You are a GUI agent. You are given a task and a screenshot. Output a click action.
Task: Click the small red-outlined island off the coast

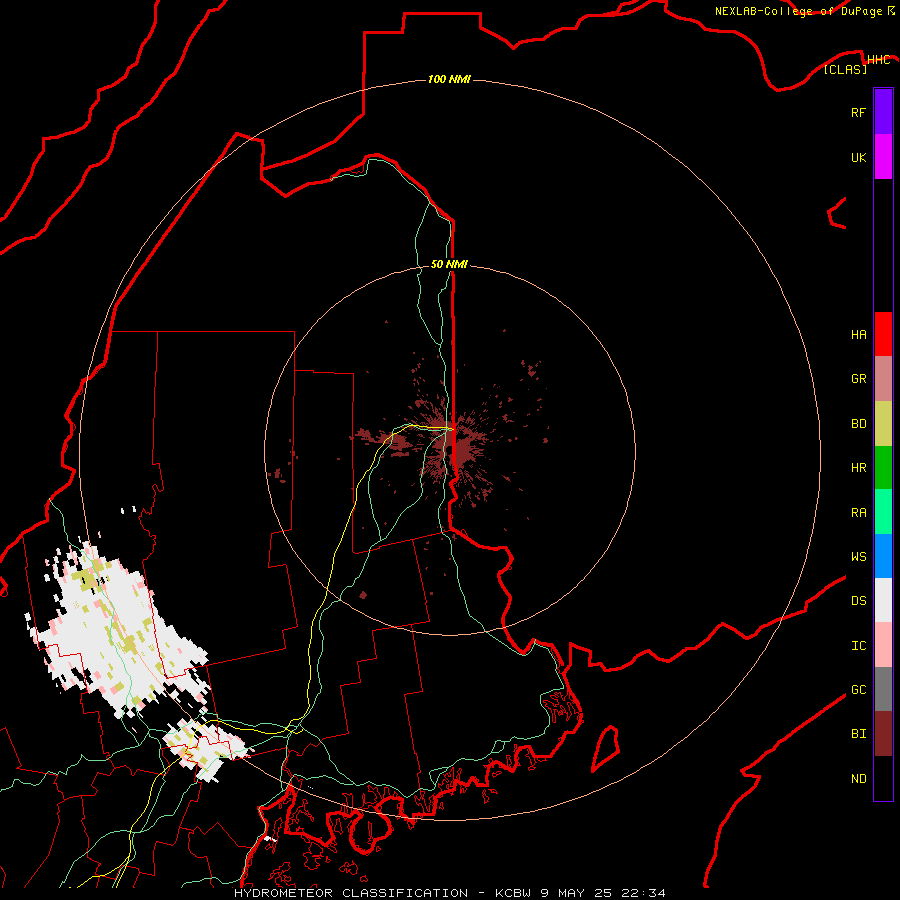pos(606,748)
